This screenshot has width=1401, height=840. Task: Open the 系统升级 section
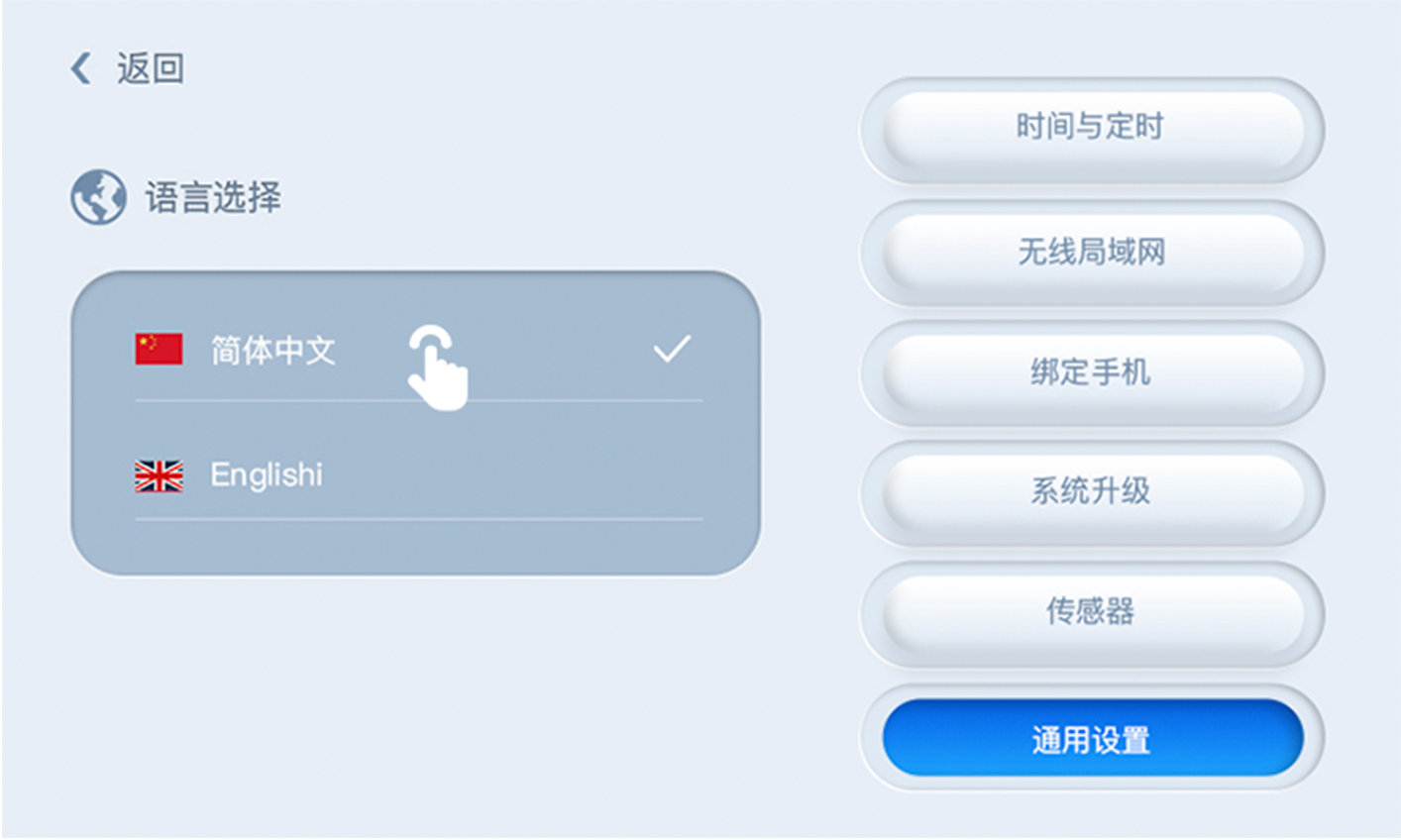click(1092, 492)
